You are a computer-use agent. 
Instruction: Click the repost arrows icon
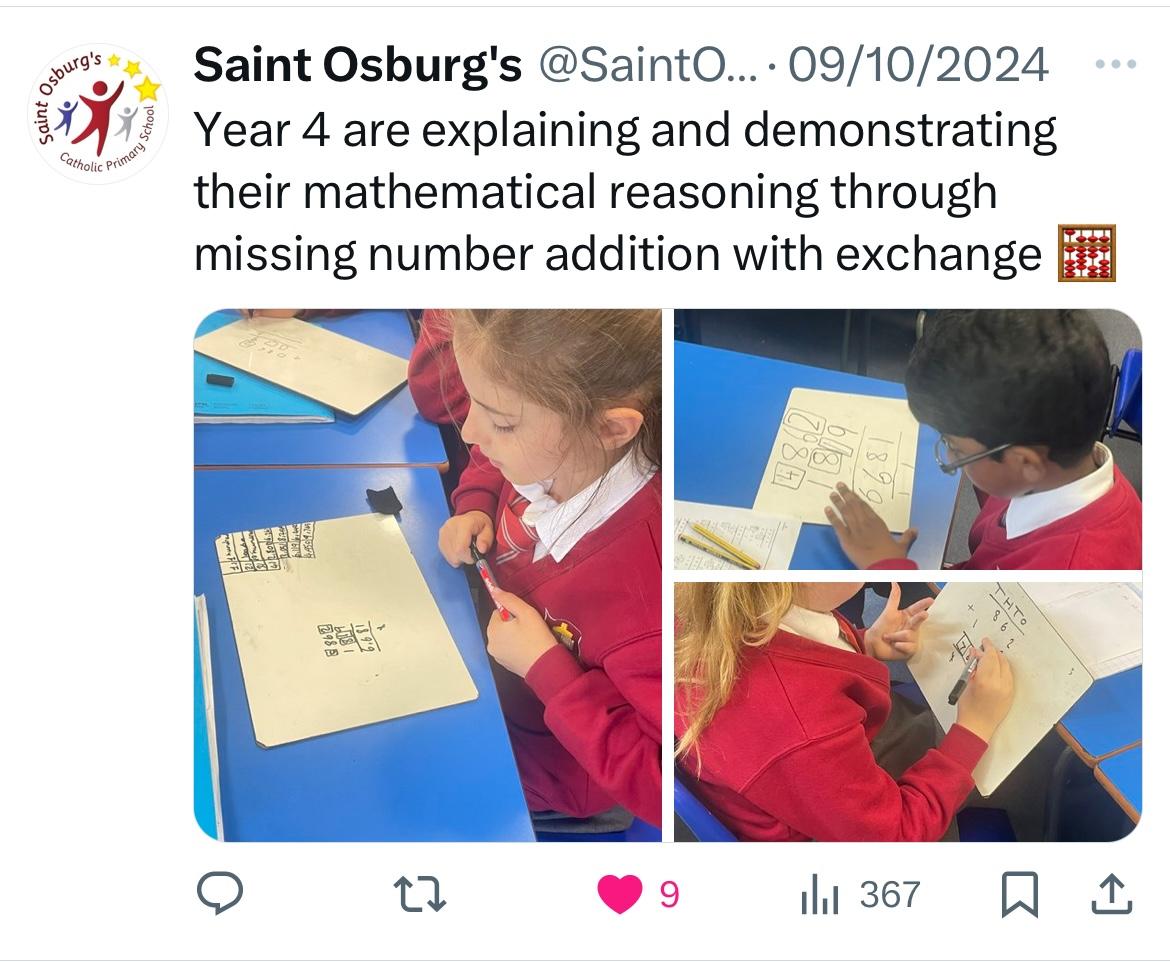[x=419, y=894]
